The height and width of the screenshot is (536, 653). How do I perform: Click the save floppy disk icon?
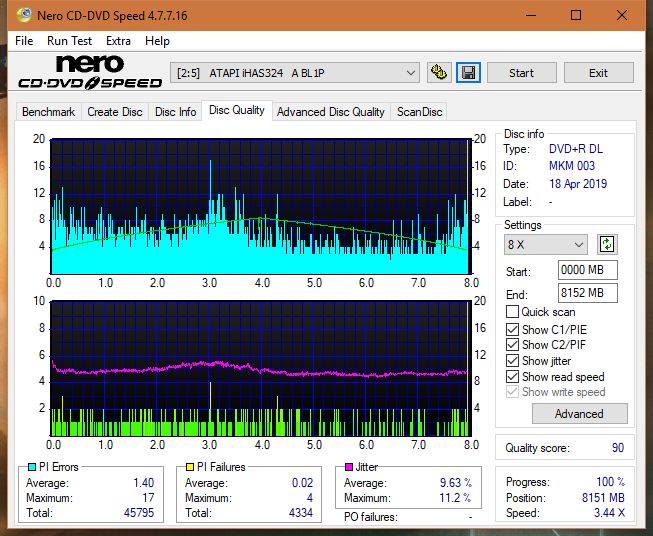[469, 73]
